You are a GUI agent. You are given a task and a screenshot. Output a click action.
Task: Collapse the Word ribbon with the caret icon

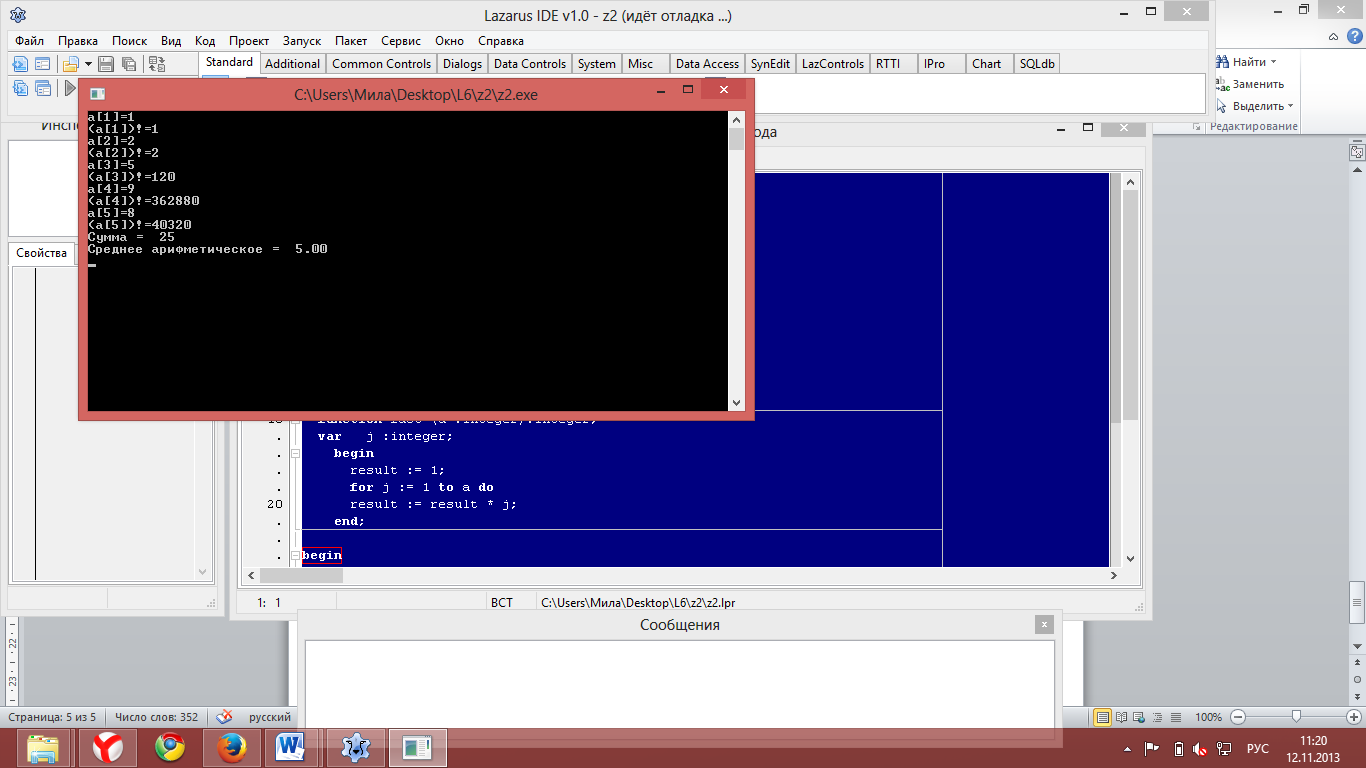pos(1334,35)
